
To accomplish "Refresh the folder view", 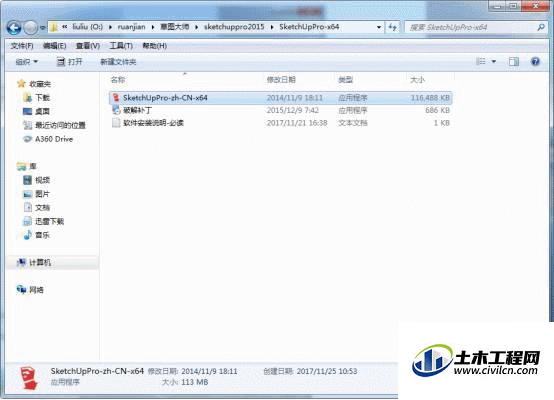I will click(x=393, y=27).
